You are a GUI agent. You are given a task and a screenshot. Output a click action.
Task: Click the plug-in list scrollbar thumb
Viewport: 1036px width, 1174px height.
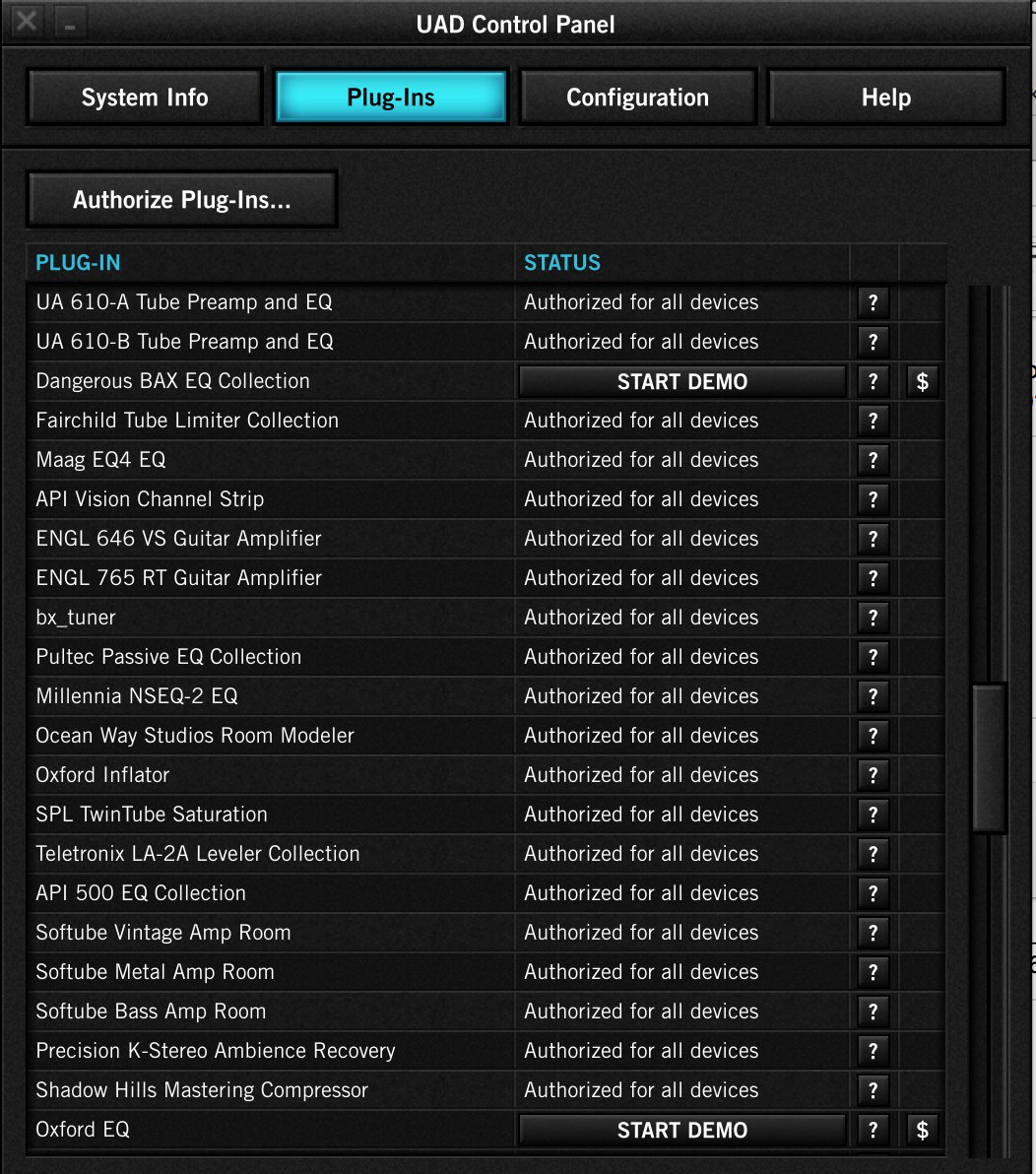coord(989,757)
